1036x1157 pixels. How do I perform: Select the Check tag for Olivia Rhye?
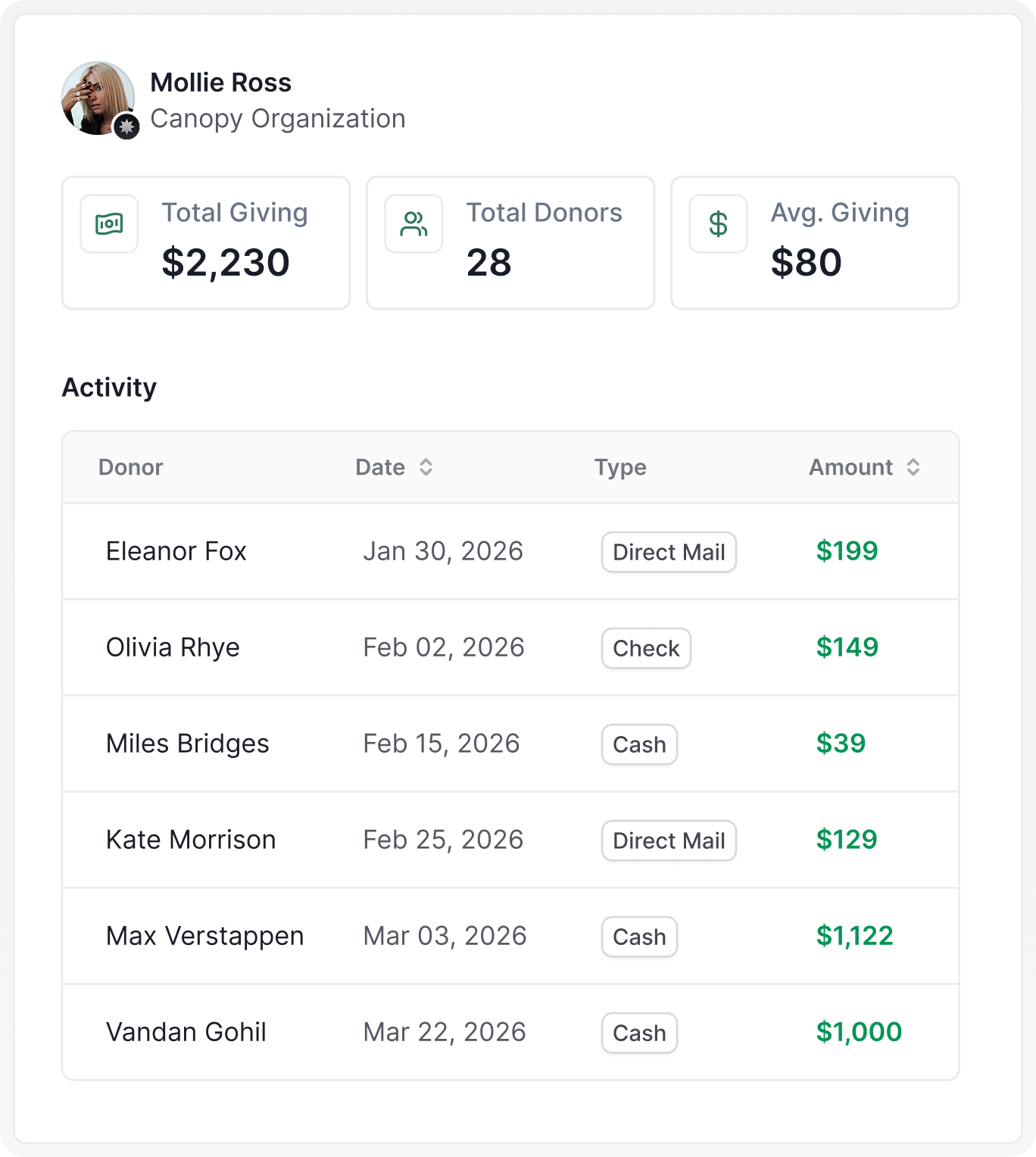click(x=646, y=648)
